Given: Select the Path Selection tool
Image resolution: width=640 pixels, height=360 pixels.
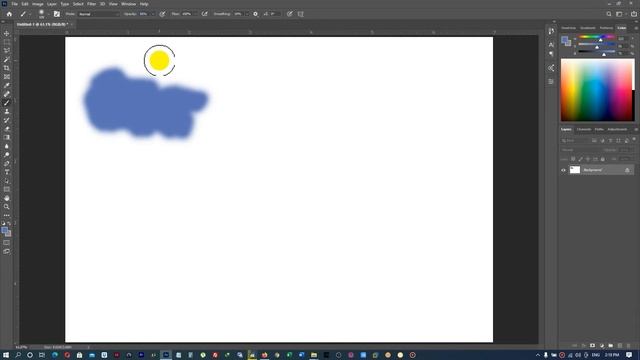Looking at the screenshot, I should [7, 181].
